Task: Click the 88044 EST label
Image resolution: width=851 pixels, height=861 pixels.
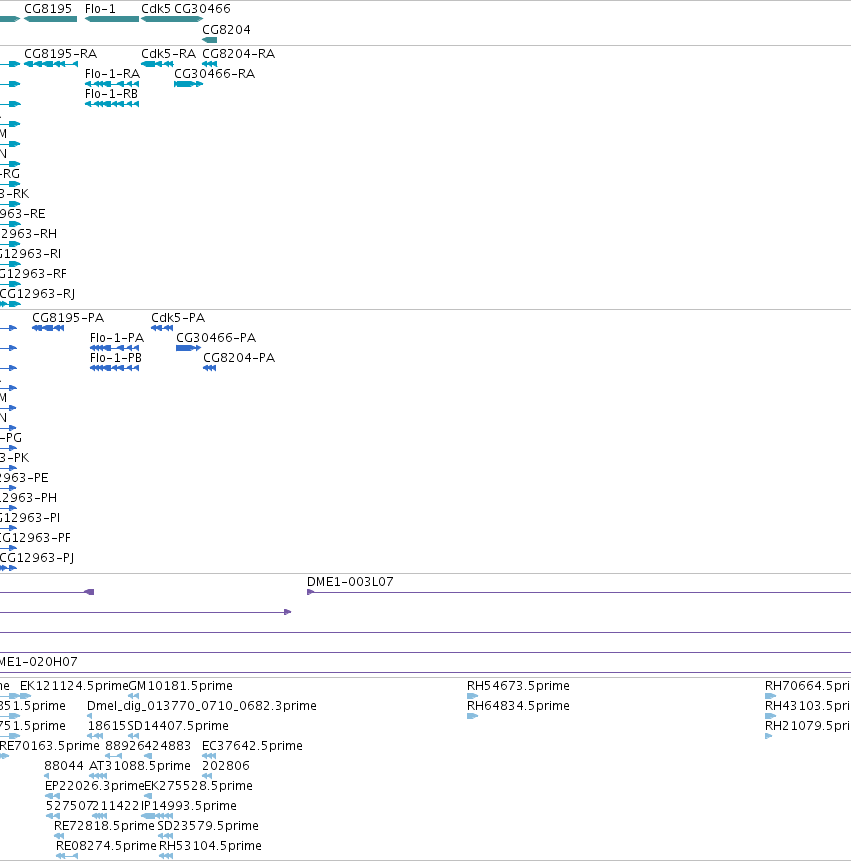Action: click(64, 765)
